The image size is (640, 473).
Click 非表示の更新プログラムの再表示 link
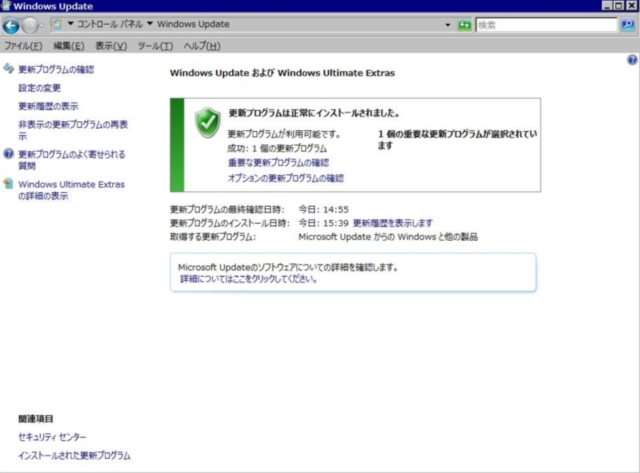click(x=73, y=130)
